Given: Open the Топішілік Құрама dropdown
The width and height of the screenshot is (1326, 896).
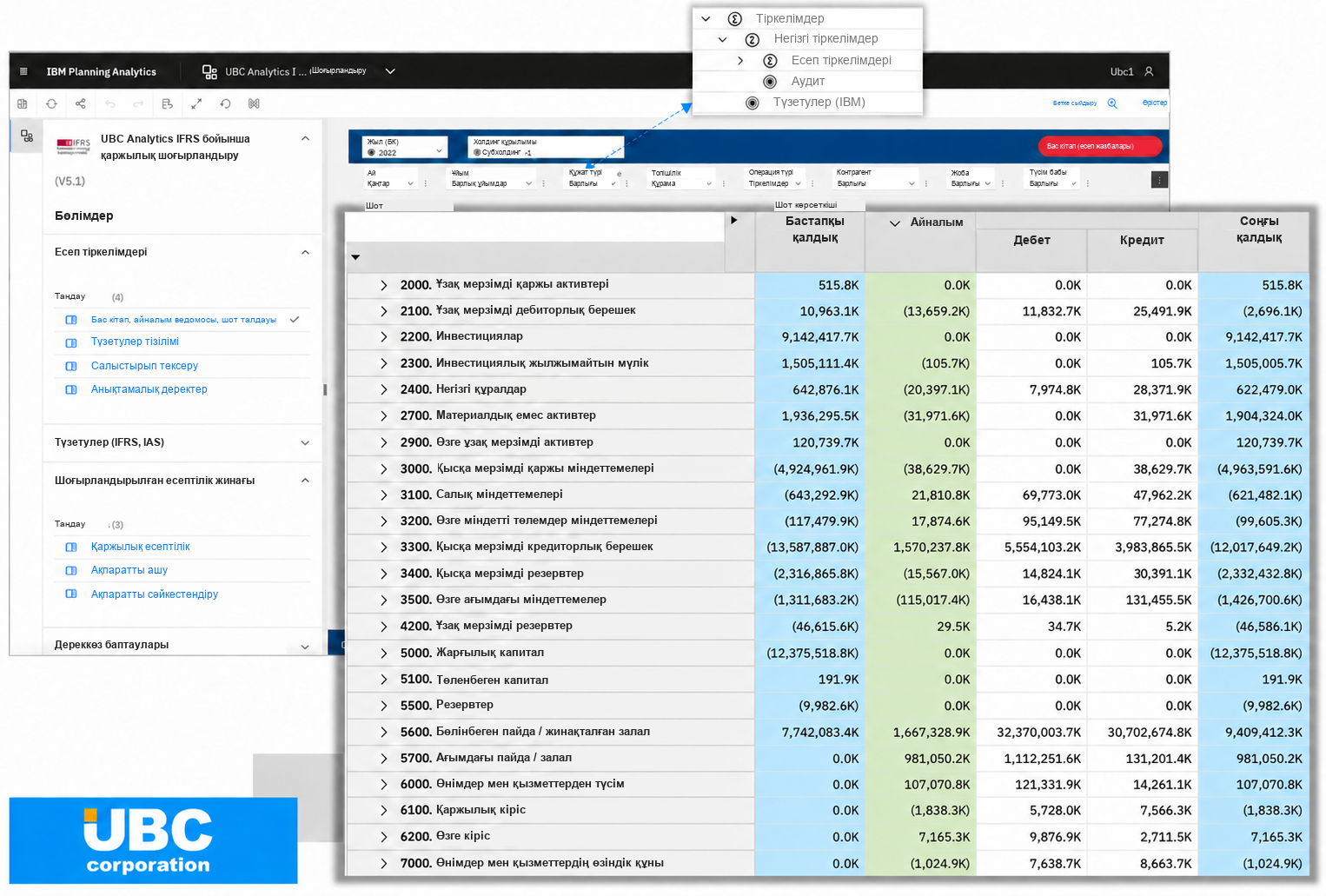Looking at the screenshot, I should (x=682, y=178).
